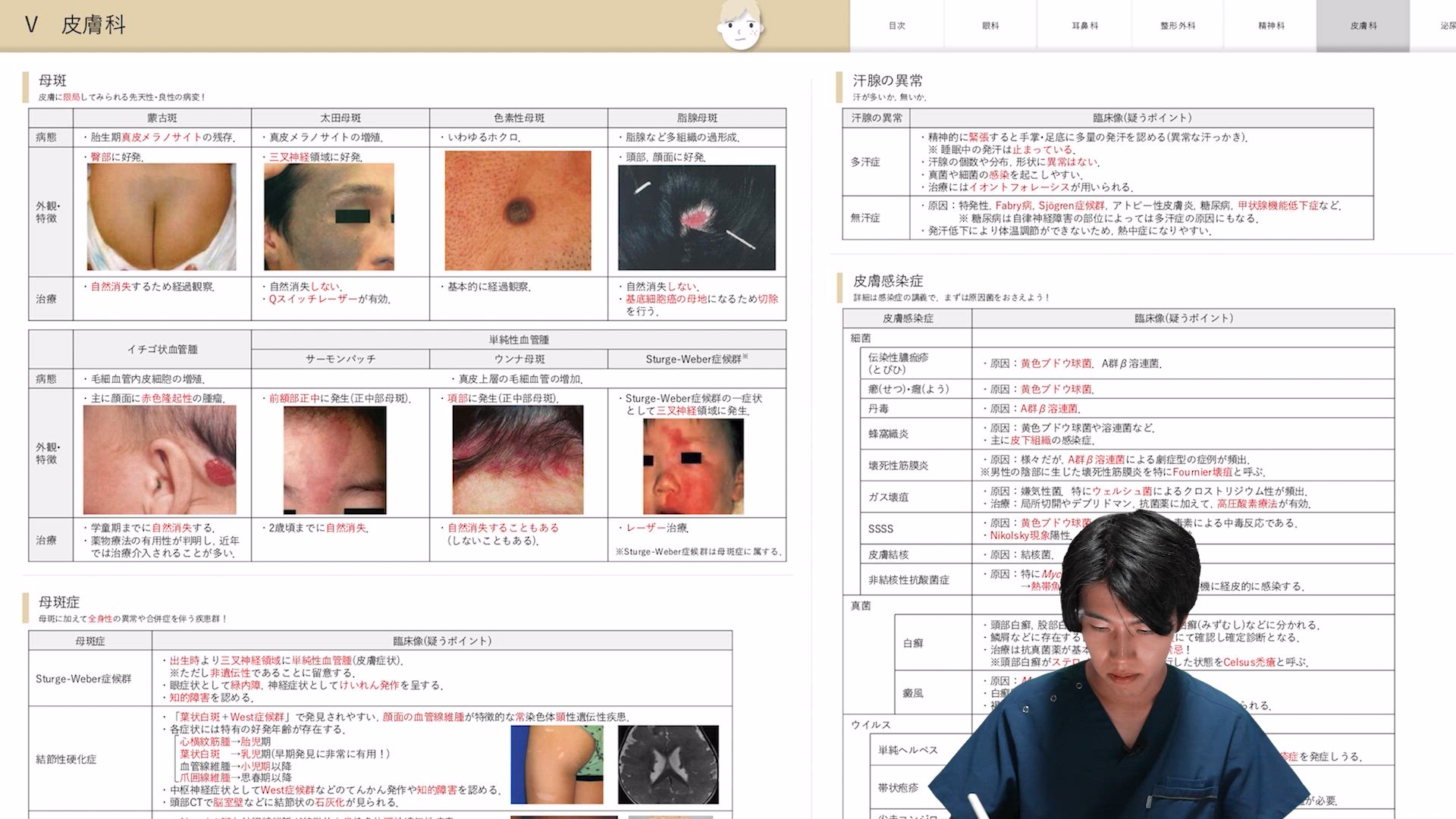Select the ウンナ母斑 nape photo
The height and width of the screenshot is (819, 1456).
[x=518, y=460]
